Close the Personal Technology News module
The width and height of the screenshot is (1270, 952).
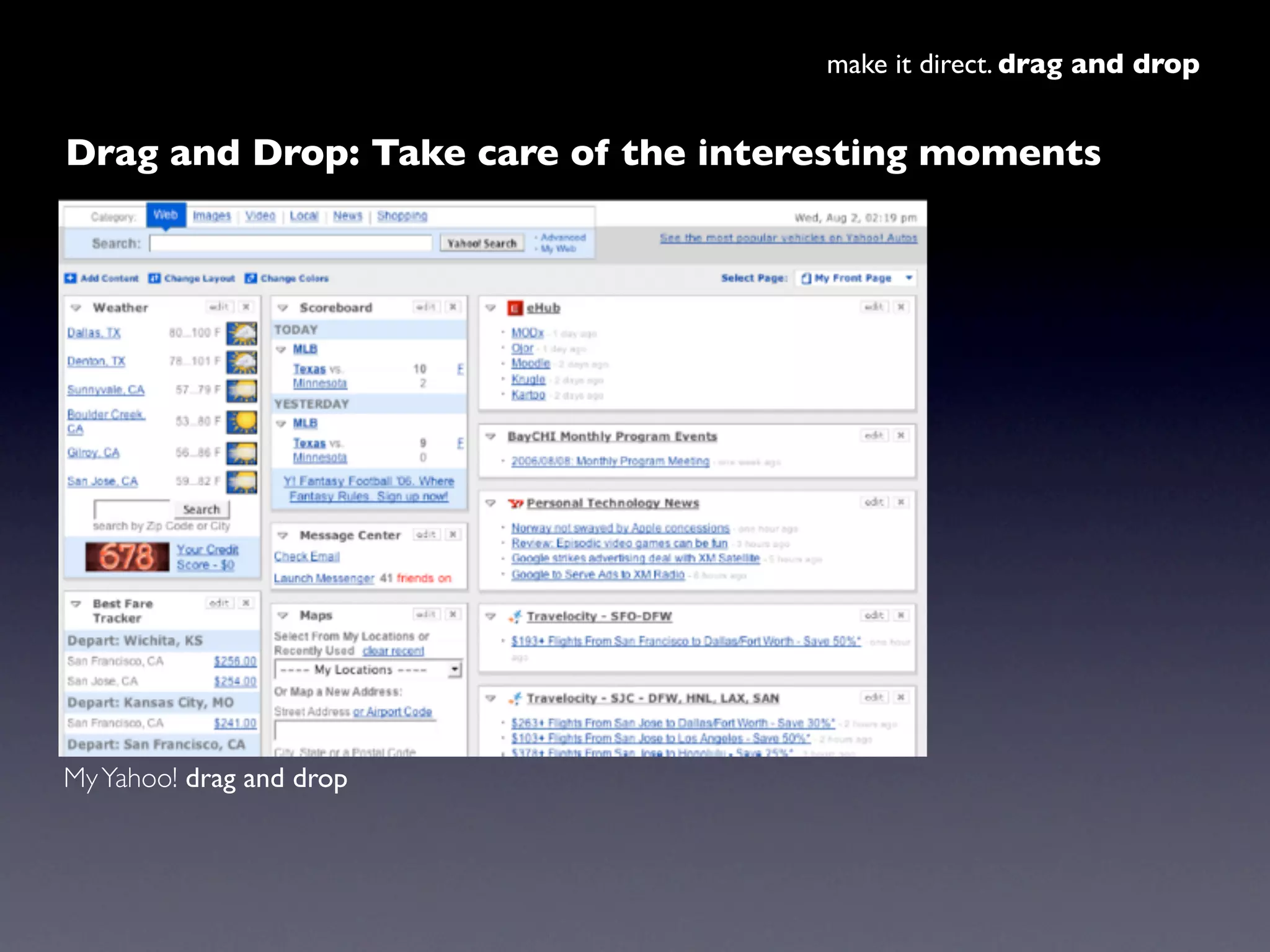tap(901, 502)
